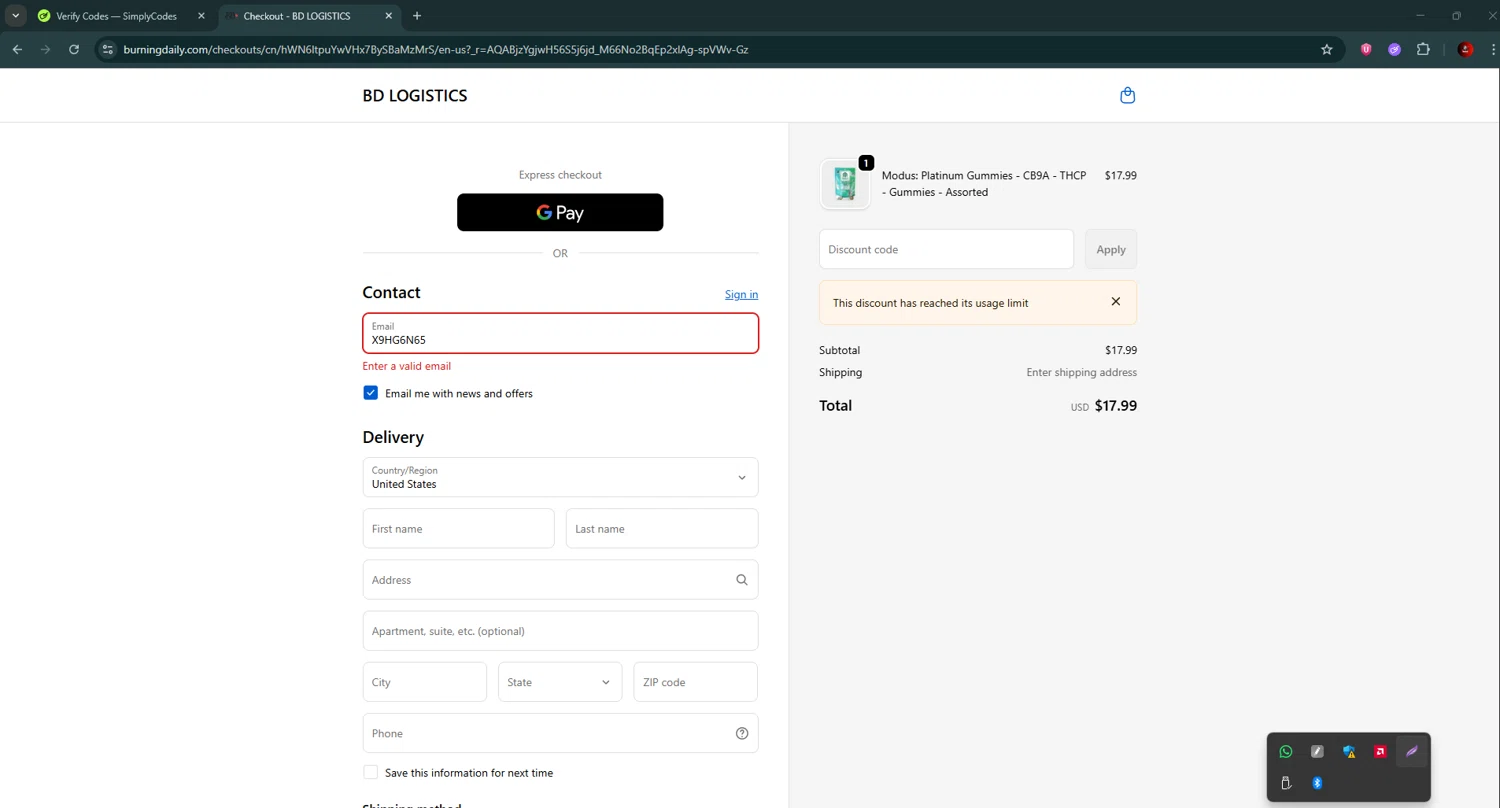This screenshot has width=1500, height=808.
Task: Expand the State dropdown
Action: pyautogui.click(x=560, y=682)
